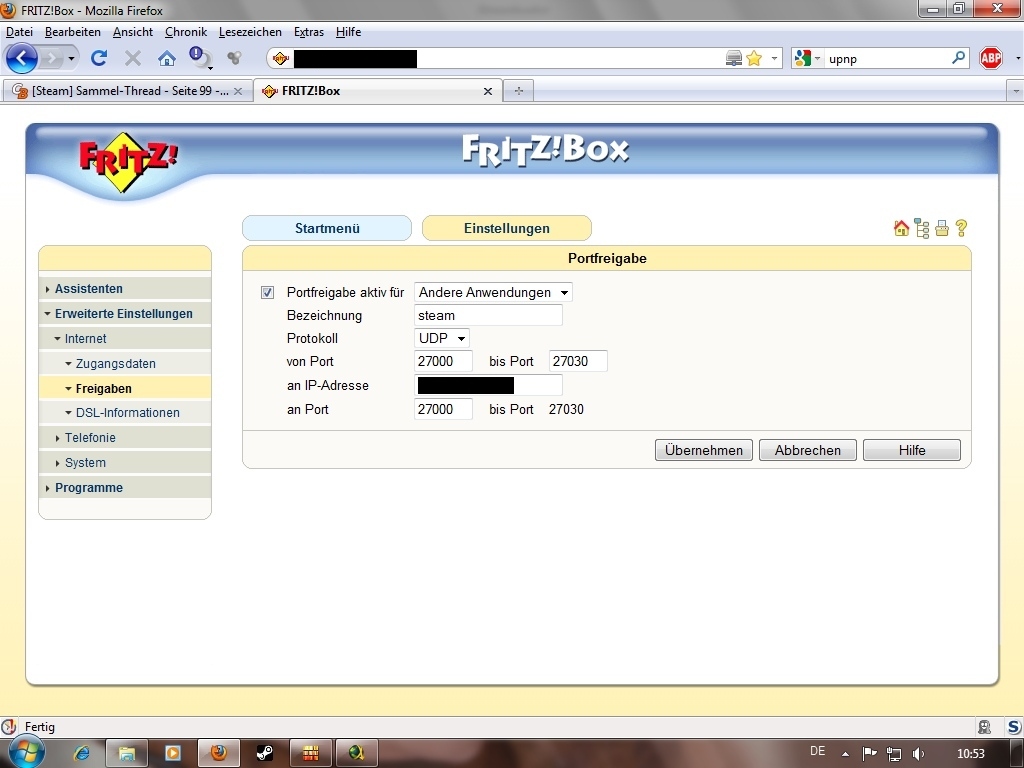
Task: Click the forward navigation arrow
Action: pos(52,59)
